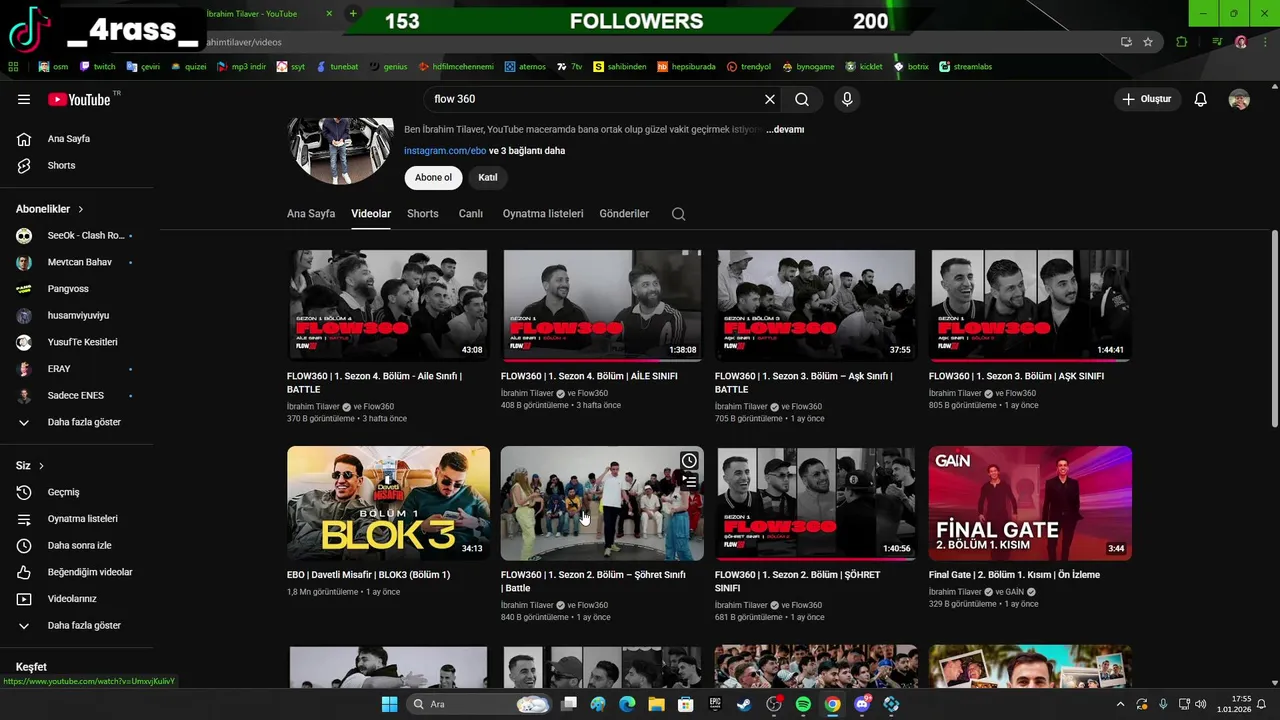The width and height of the screenshot is (1280, 720).
Task: Open the notifications bell
Action: coord(1201,99)
